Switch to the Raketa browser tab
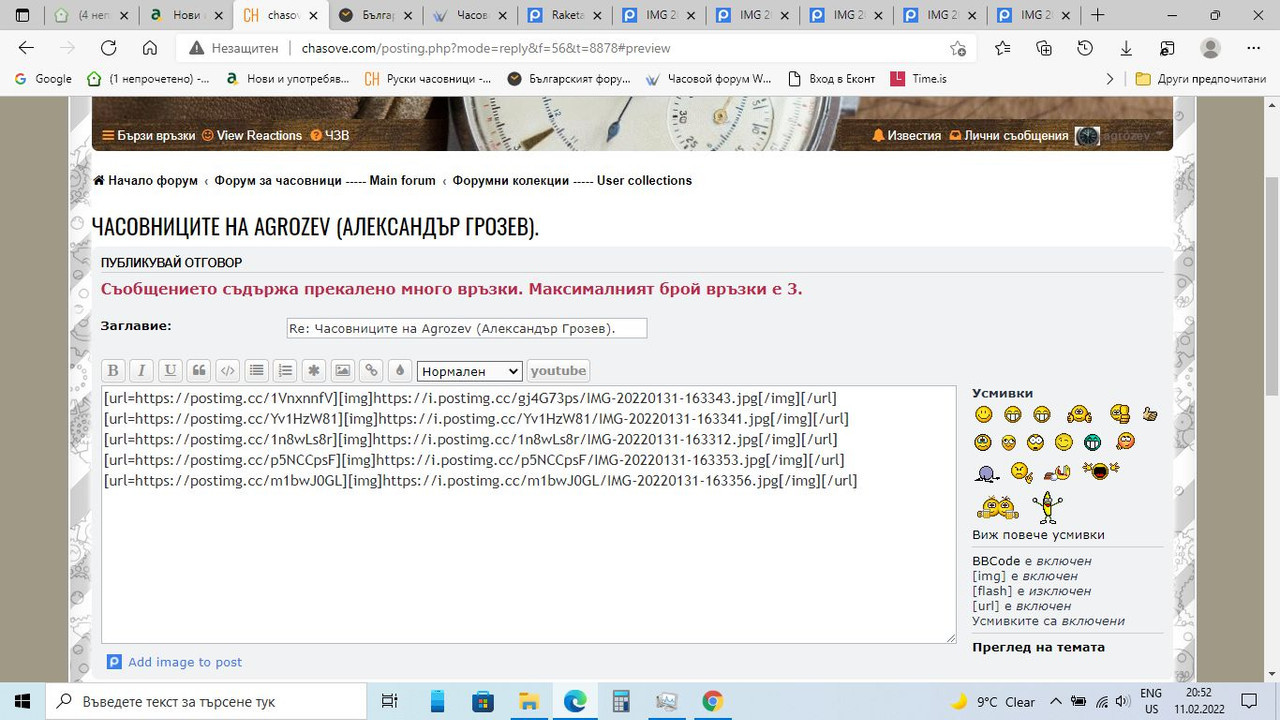 tap(564, 15)
